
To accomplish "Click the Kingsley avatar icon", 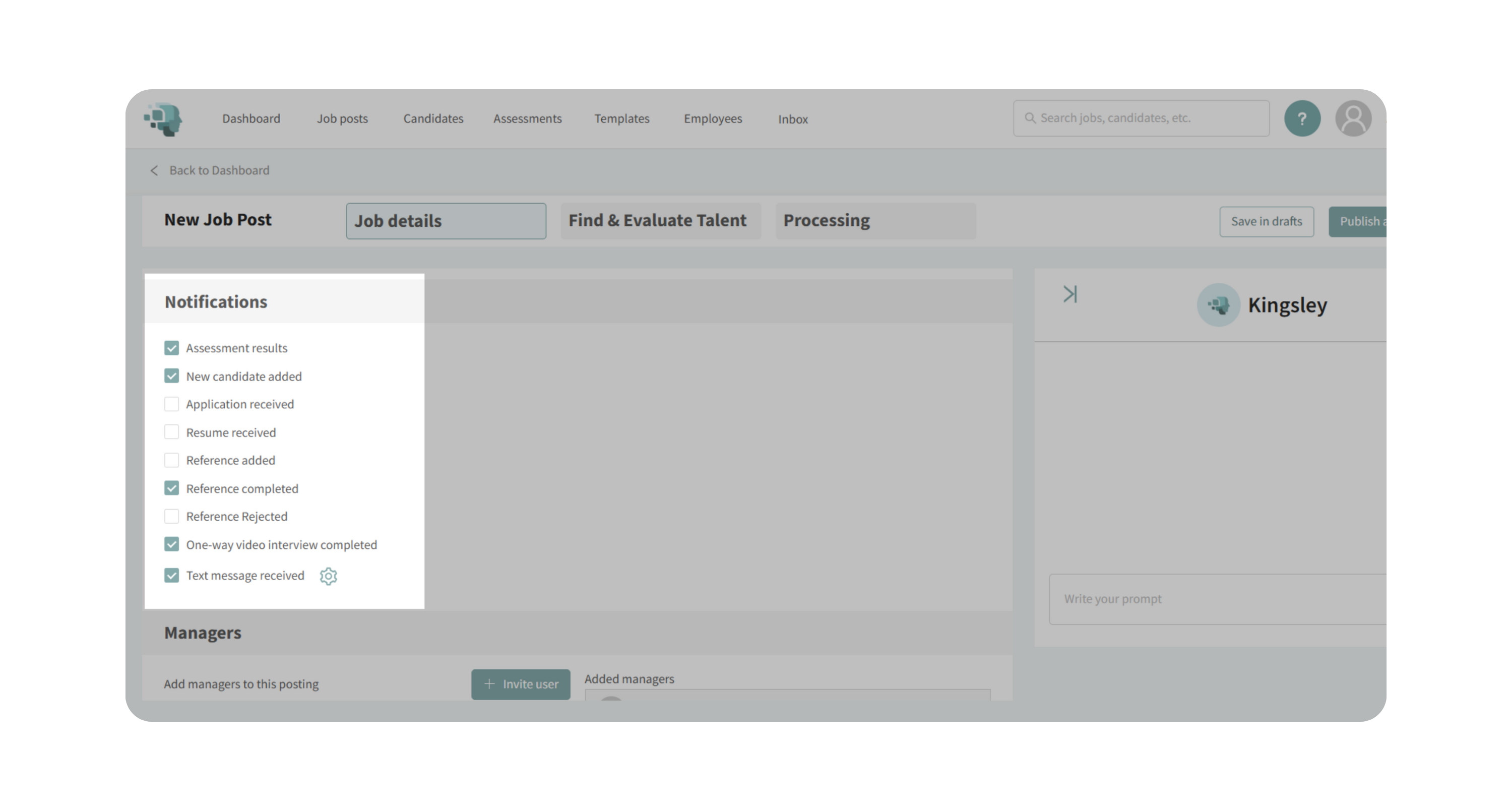I will pos(1218,304).
